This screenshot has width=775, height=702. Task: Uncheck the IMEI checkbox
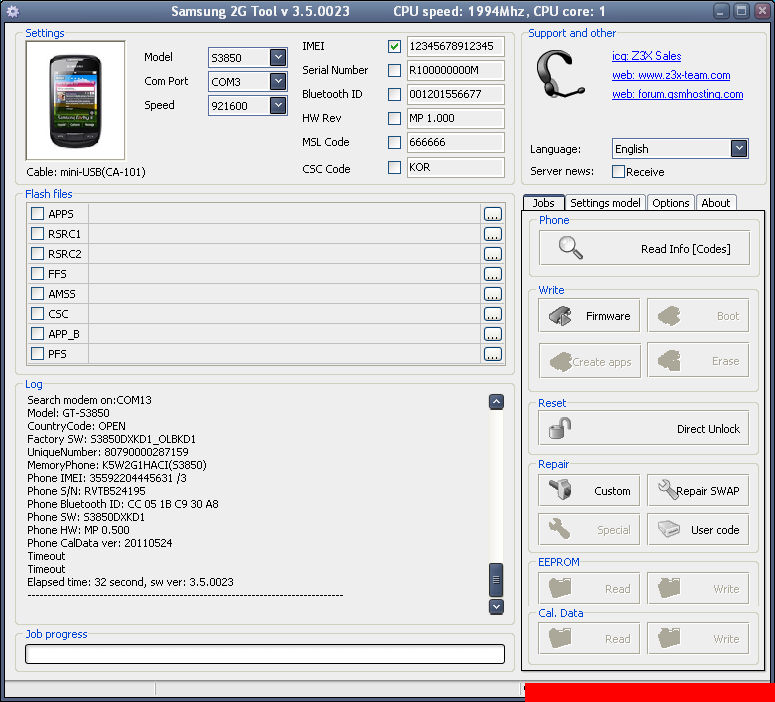394,46
